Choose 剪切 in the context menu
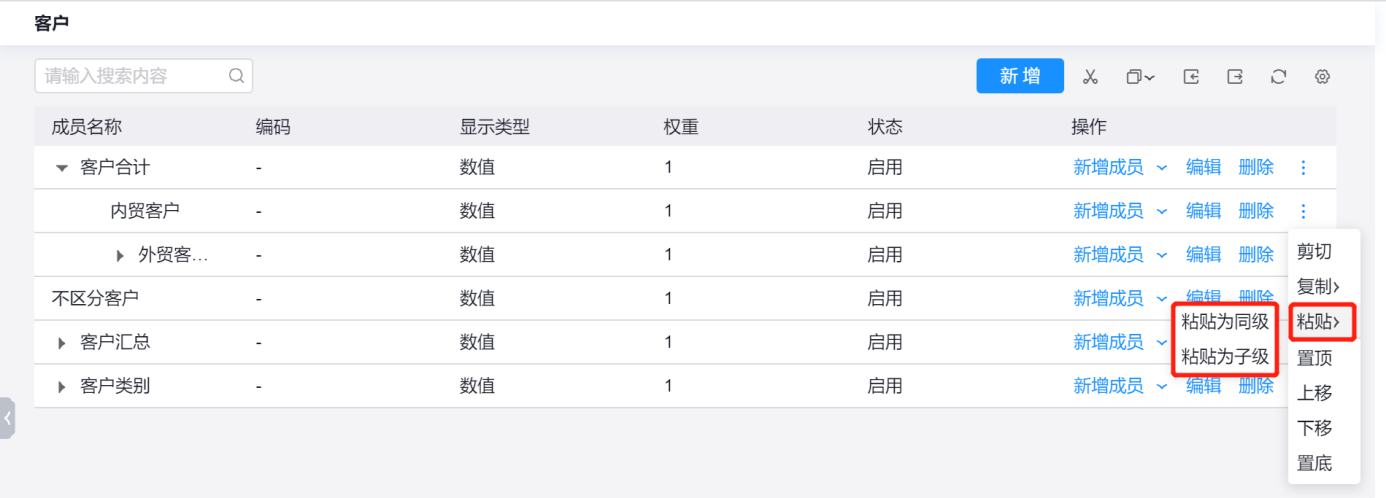1386x498 pixels. [1314, 252]
